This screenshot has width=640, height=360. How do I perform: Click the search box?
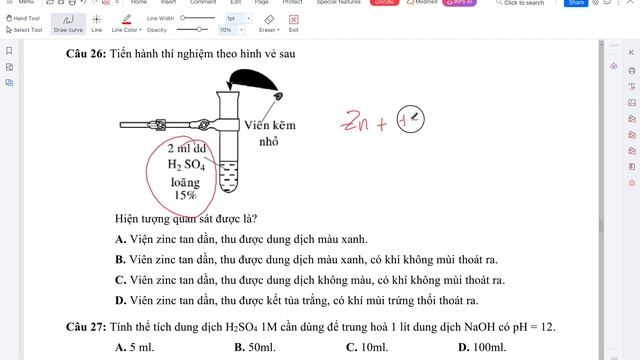(520, 2)
